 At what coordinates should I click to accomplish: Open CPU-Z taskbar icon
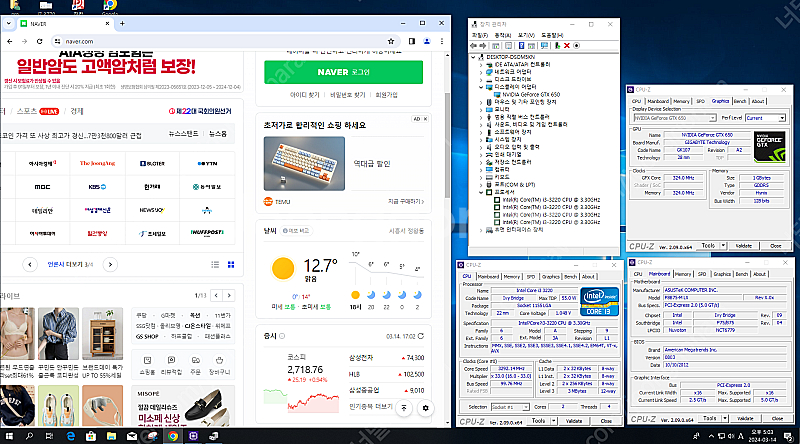tap(193, 436)
